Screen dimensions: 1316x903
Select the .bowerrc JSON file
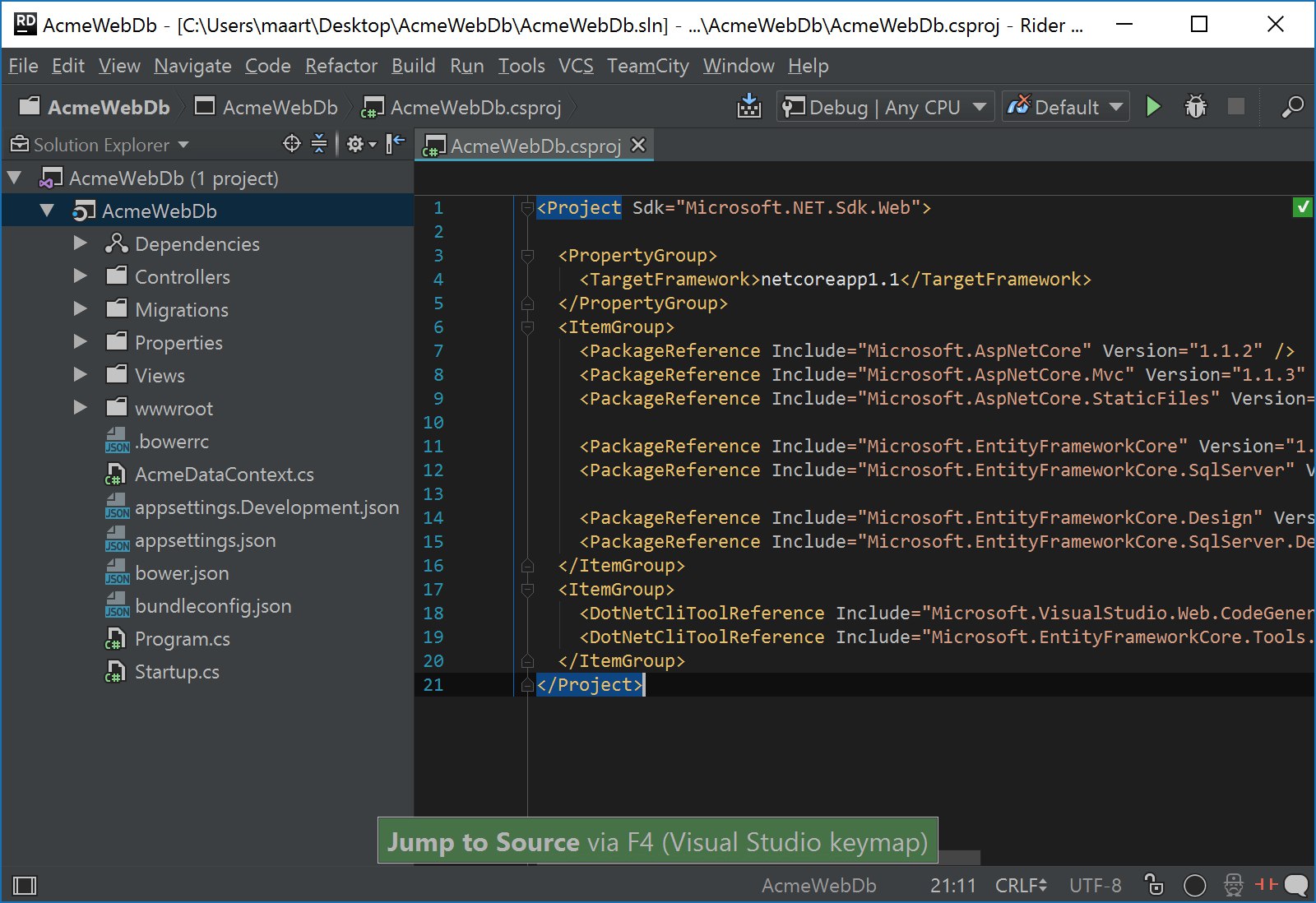(x=156, y=442)
